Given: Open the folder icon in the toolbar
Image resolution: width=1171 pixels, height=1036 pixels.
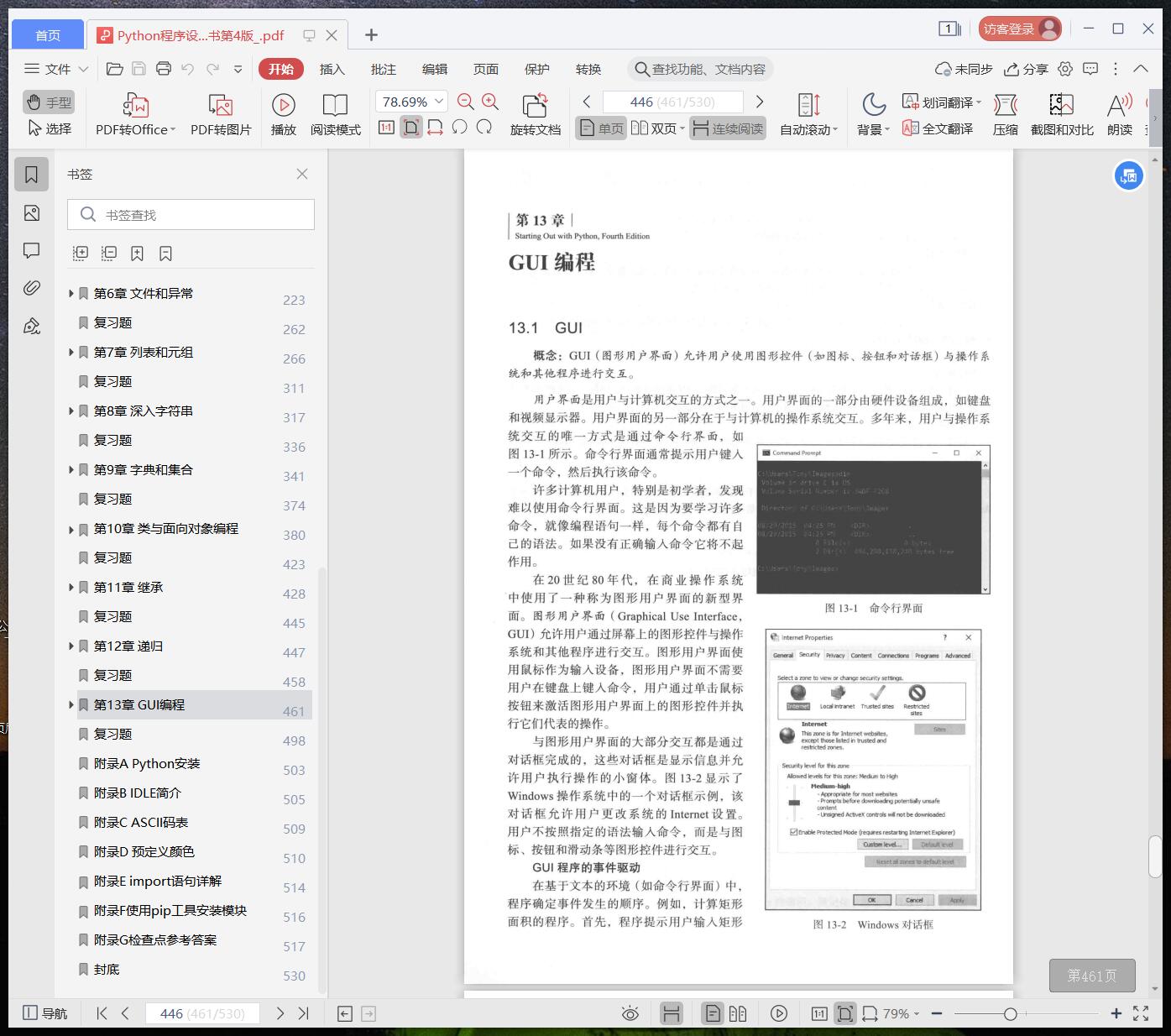Looking at the screenshot, I should click(x=115, y=69).
